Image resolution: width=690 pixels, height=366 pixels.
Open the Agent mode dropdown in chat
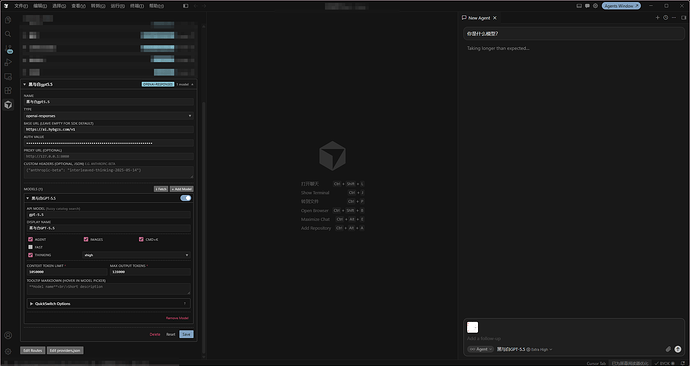pyautogui.click(x=480, y=349)
